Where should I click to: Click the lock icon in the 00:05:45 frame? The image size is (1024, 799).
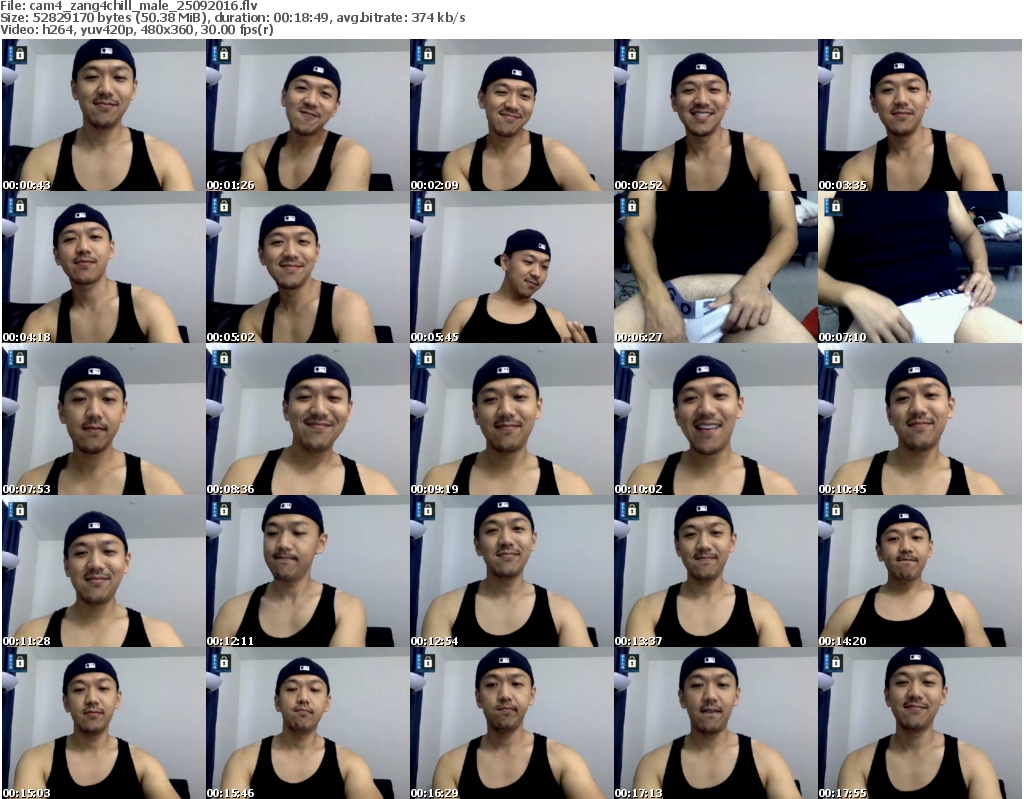(428, 206)
